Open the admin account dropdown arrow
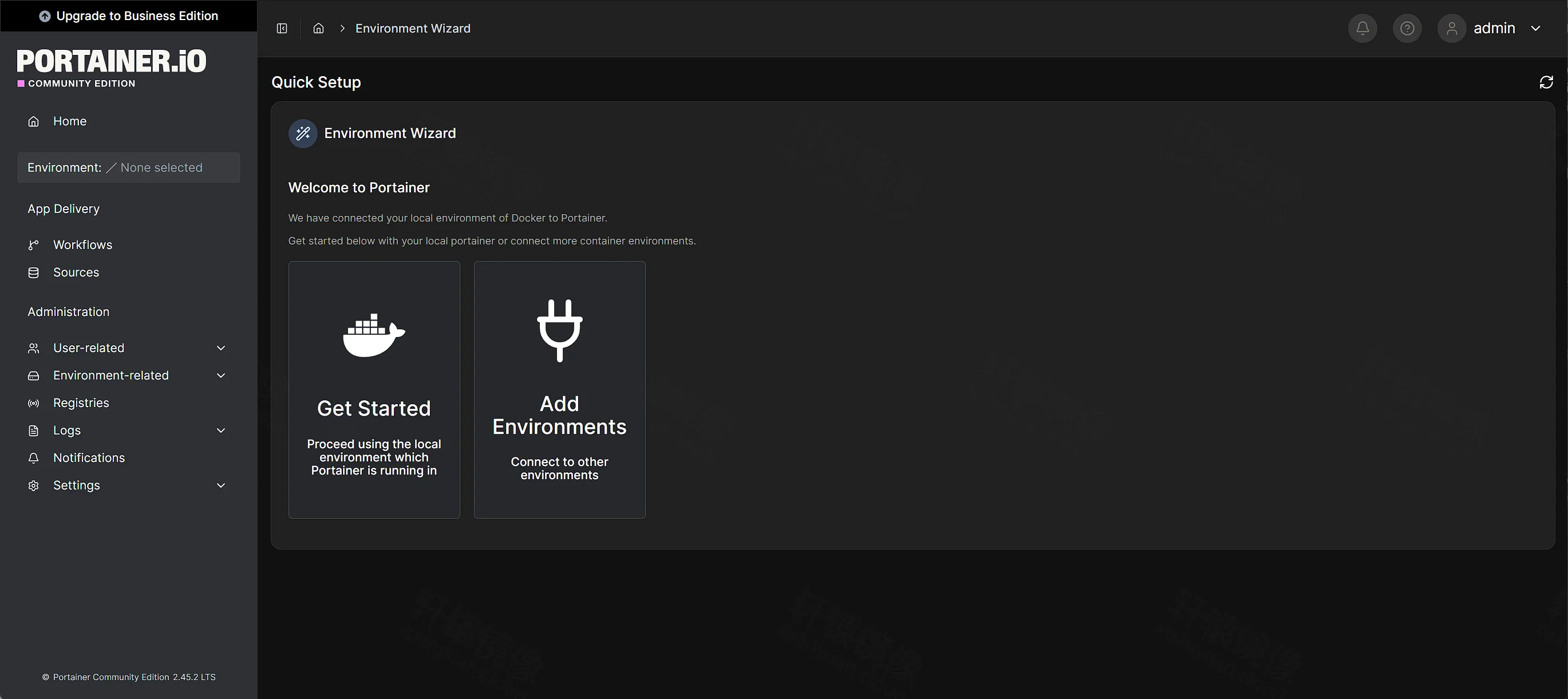Viewport: 1568px width, 699px height. coord(1535,29)
